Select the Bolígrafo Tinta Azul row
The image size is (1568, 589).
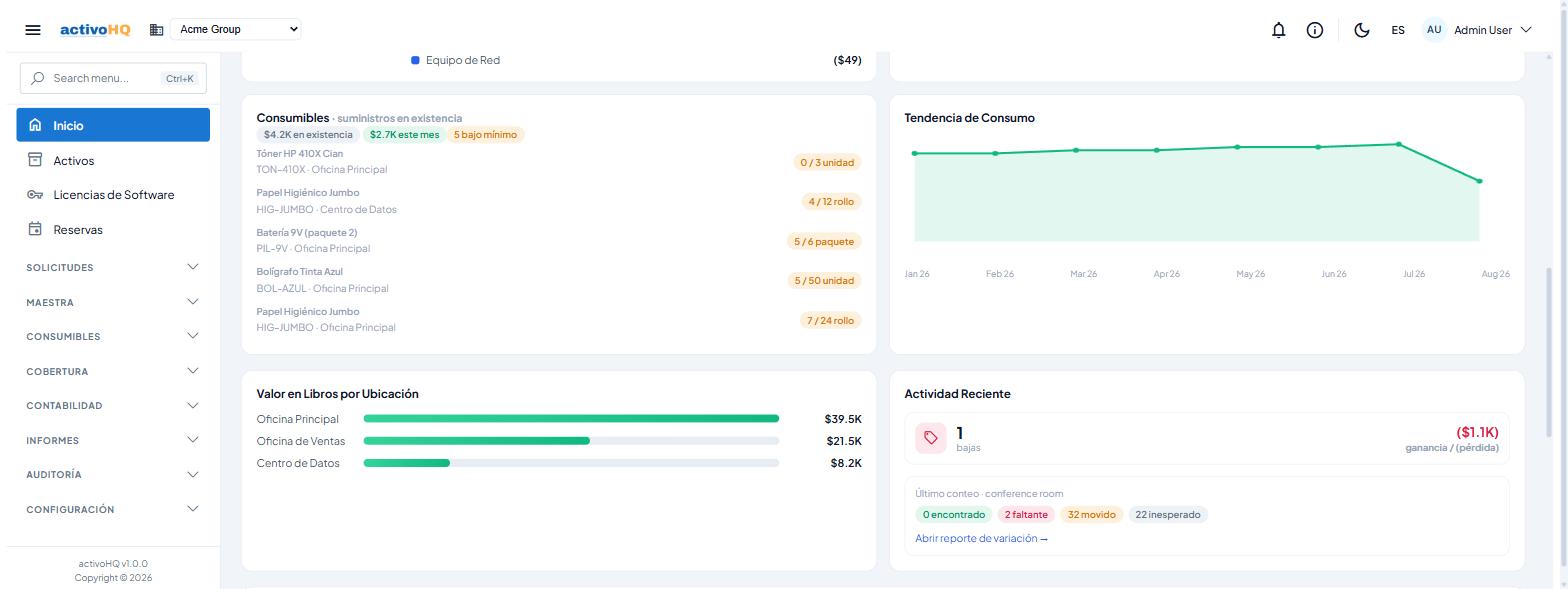click(x=559, y=280)
